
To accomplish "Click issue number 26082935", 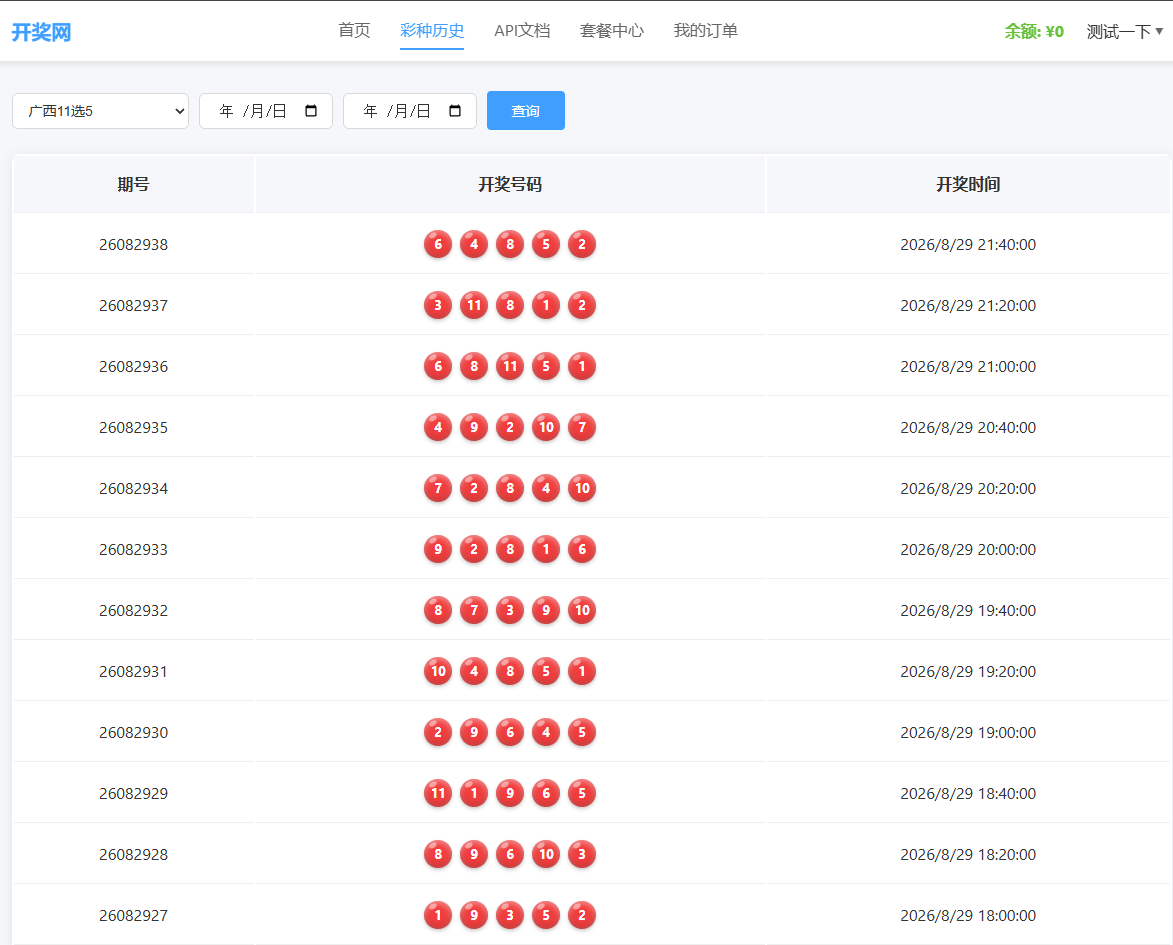I will pyautogui.click(x=133, y=427).
